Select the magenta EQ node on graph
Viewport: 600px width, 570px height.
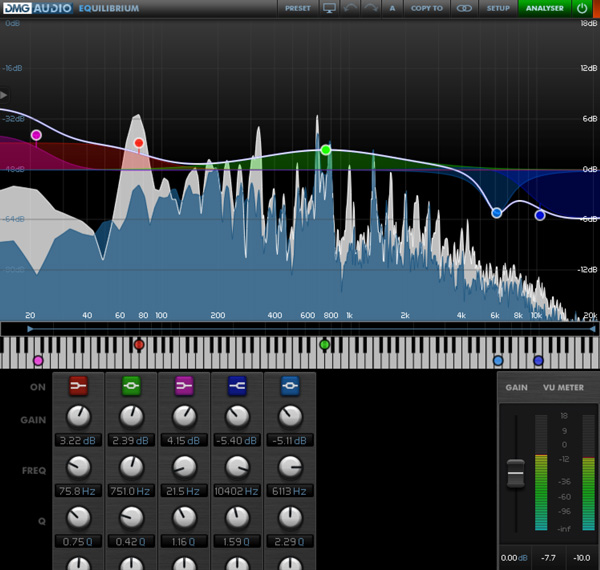pyautogui.click(x=36, y=135)
